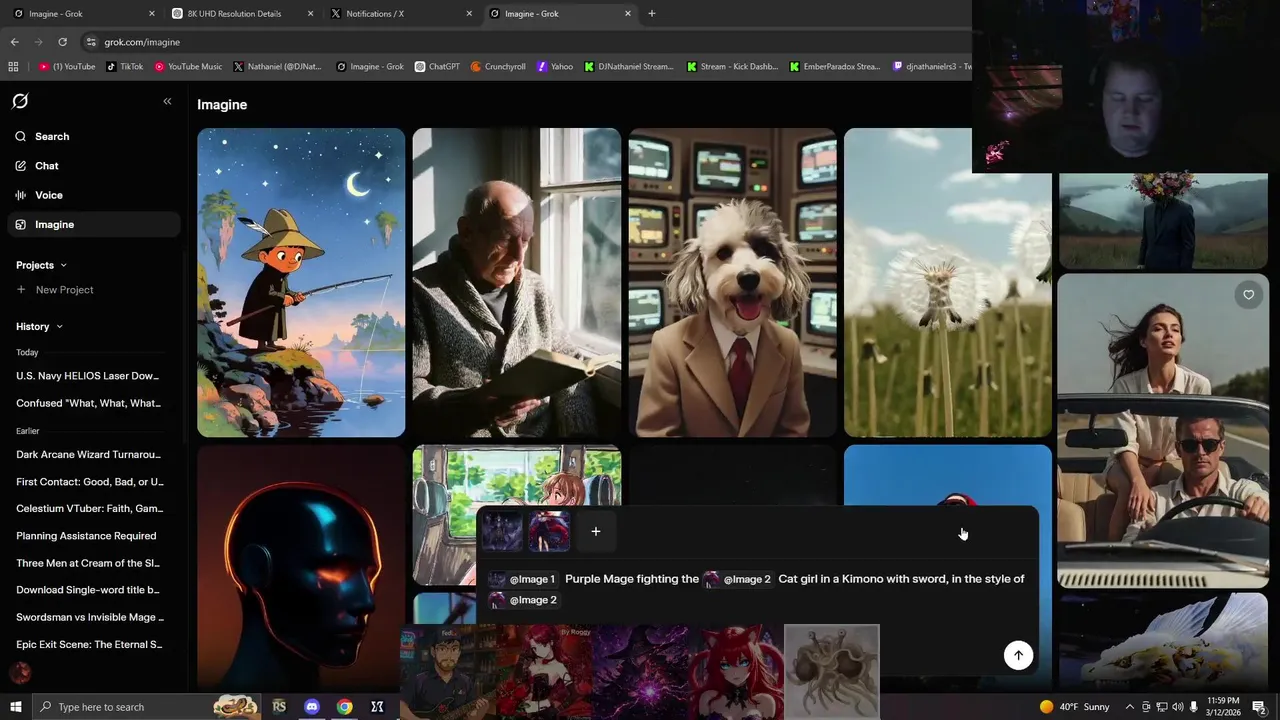Close the '8K UHD Resolution Details' tab
Image resolution: width=1280 pixels, height=720 pixels.
[x=310, y=14]
